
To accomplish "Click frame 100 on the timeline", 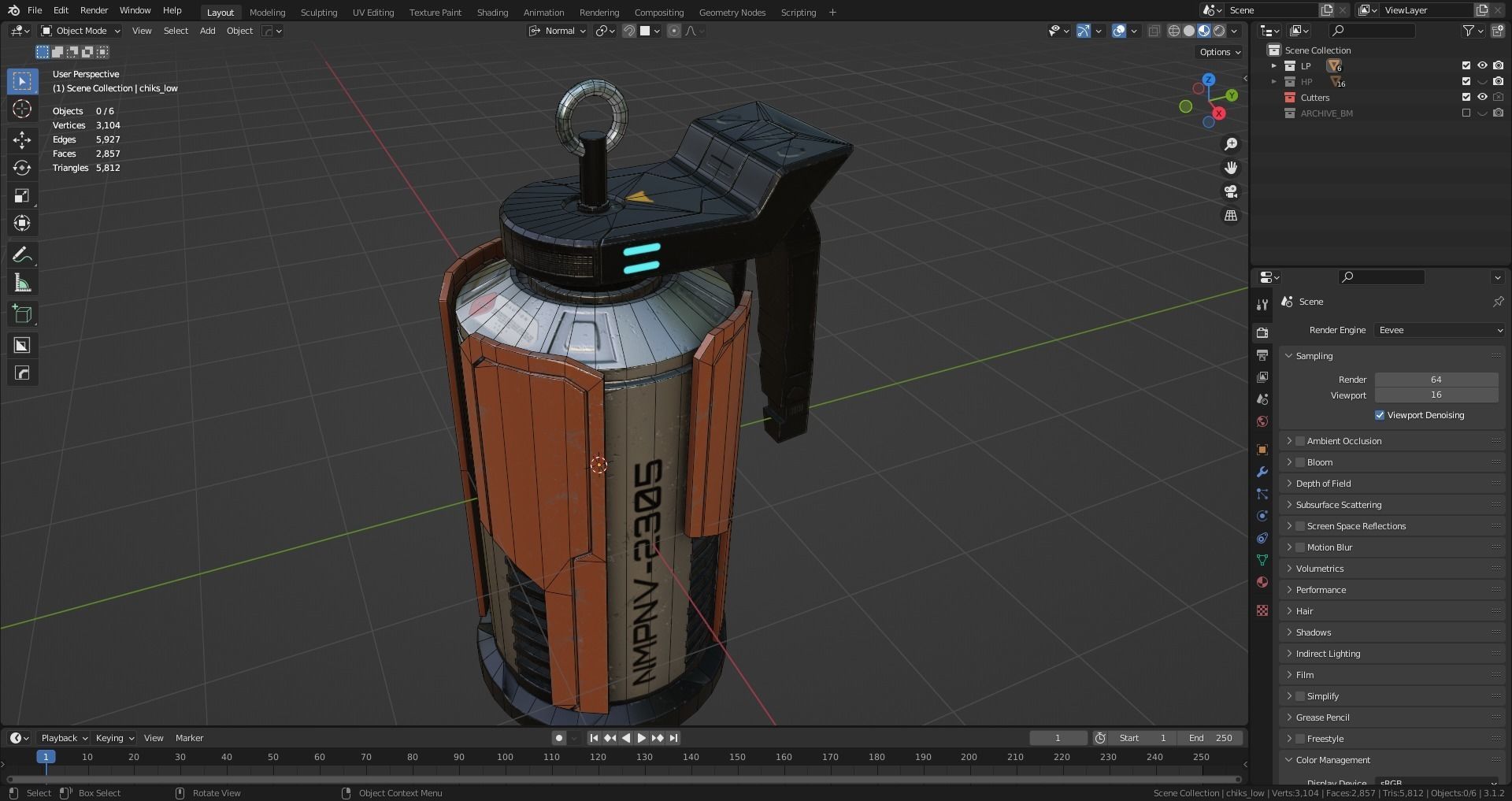I will point(505,757).
